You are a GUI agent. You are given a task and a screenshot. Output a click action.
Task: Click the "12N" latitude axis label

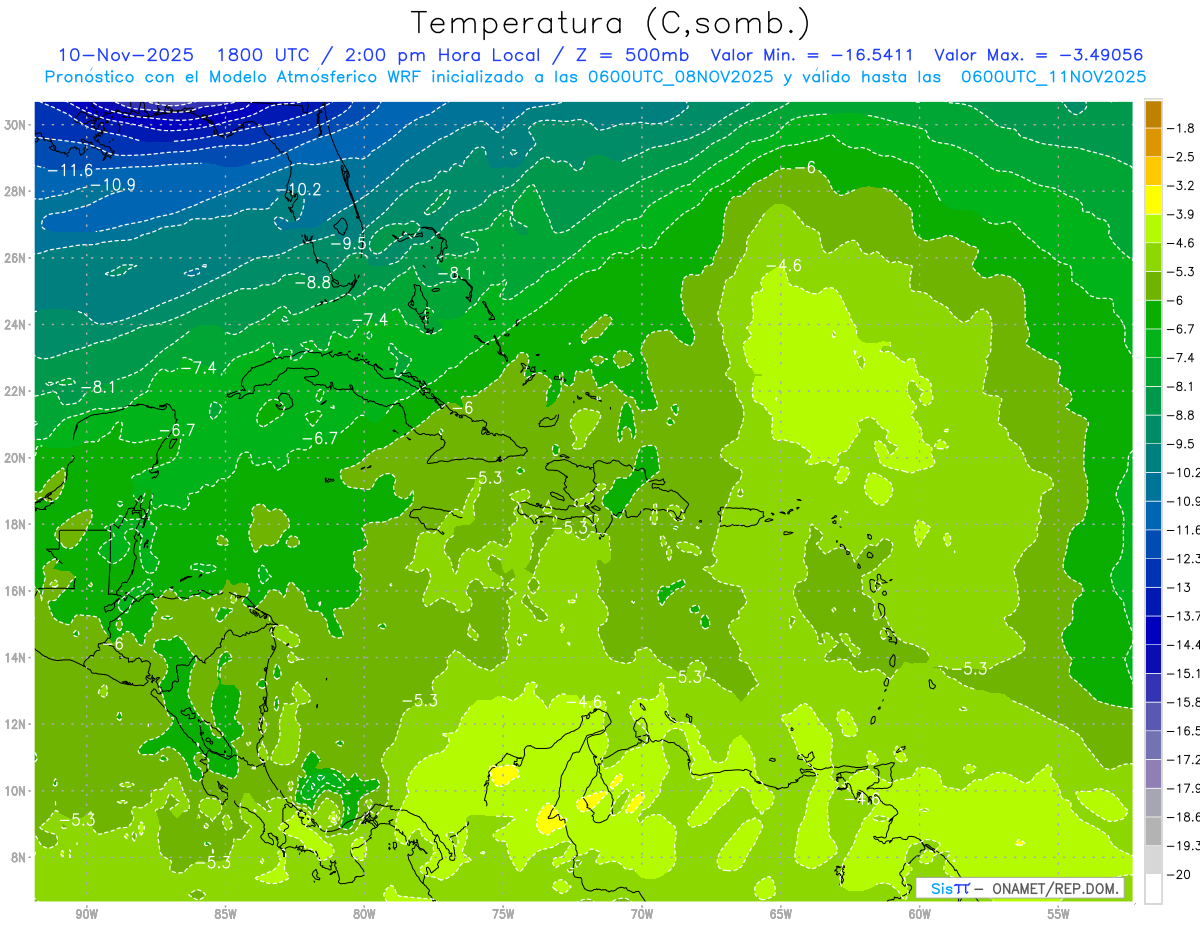pos(16,724)
